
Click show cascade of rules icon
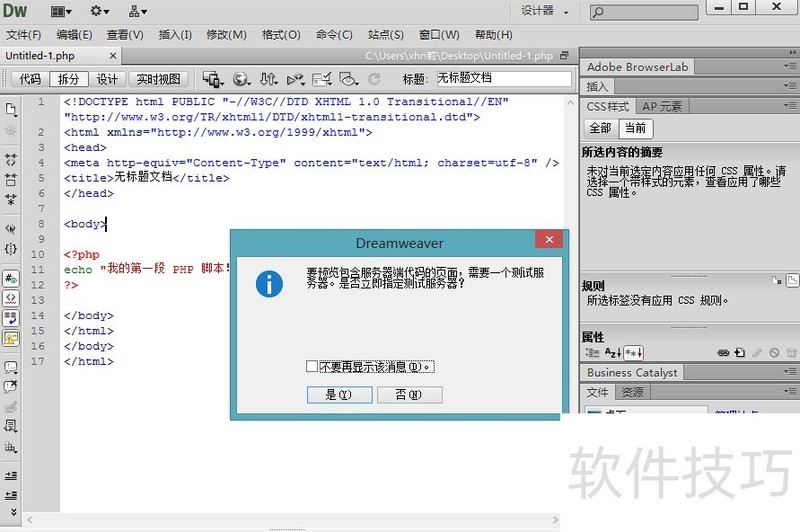click(793, 280)
